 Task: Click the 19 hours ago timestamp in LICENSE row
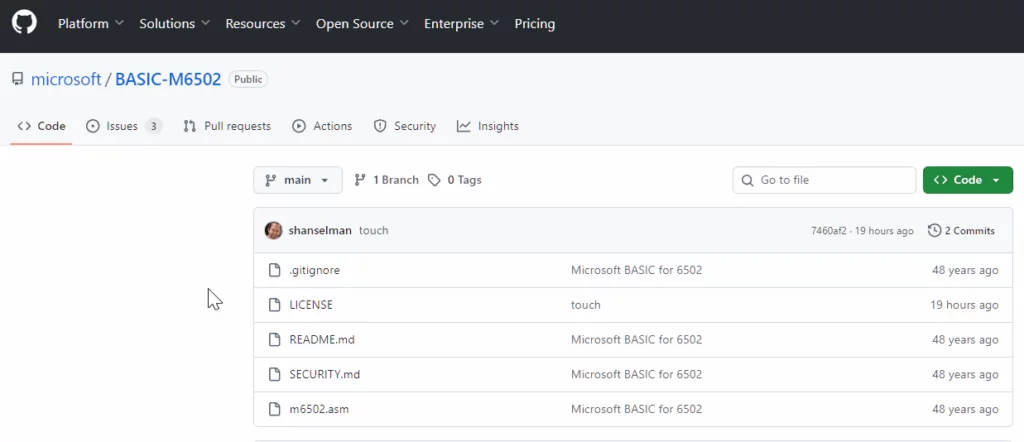pos(965,305)
